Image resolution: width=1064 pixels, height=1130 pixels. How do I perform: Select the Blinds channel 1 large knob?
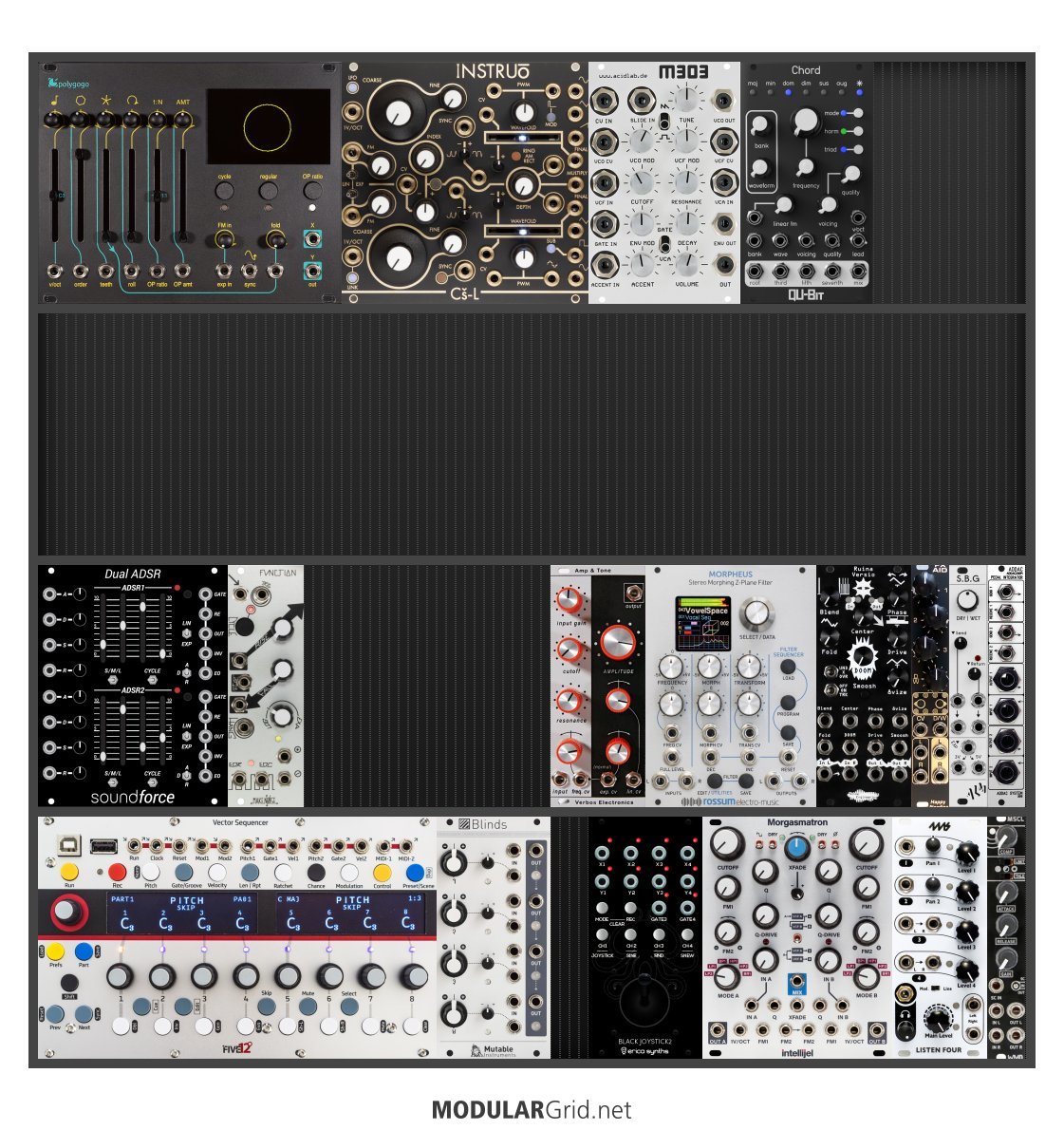pos(453,862)
